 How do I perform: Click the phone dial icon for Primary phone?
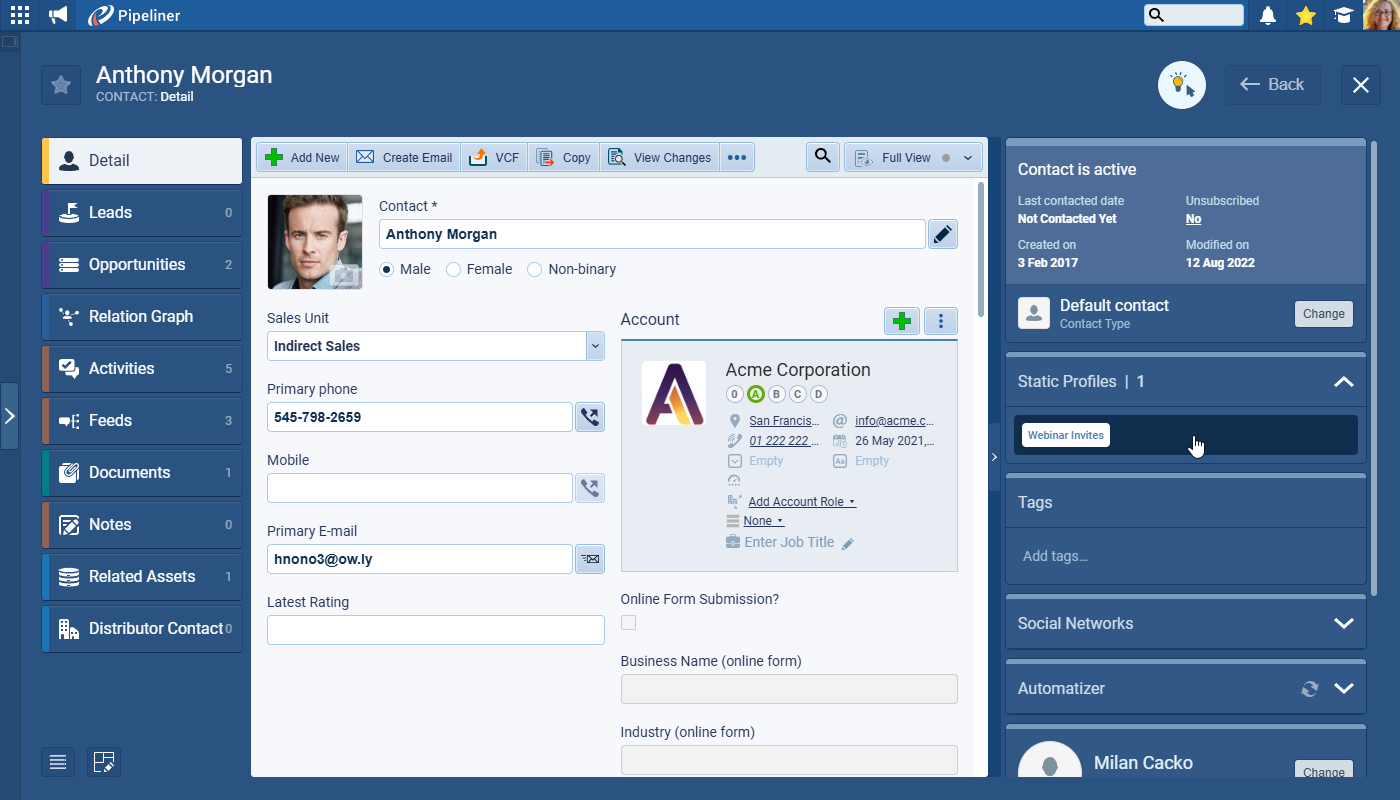click(590, 417)
